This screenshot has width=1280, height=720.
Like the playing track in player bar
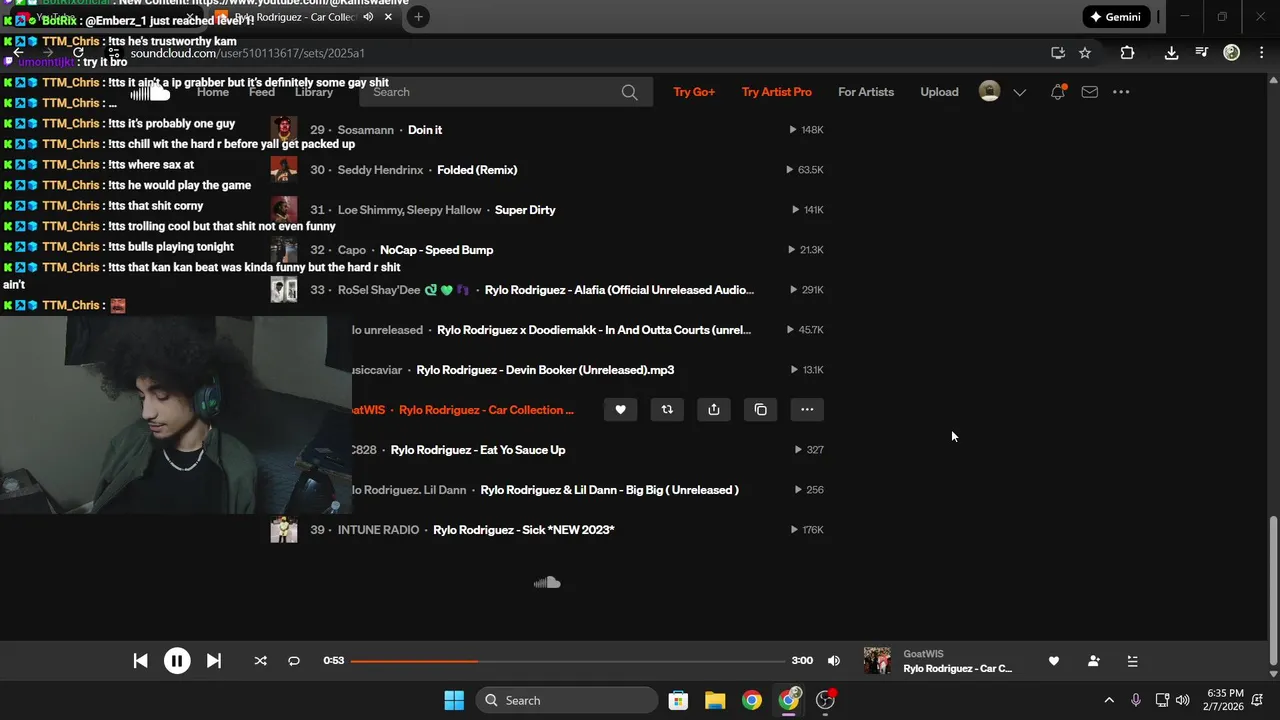[1053, 661]
